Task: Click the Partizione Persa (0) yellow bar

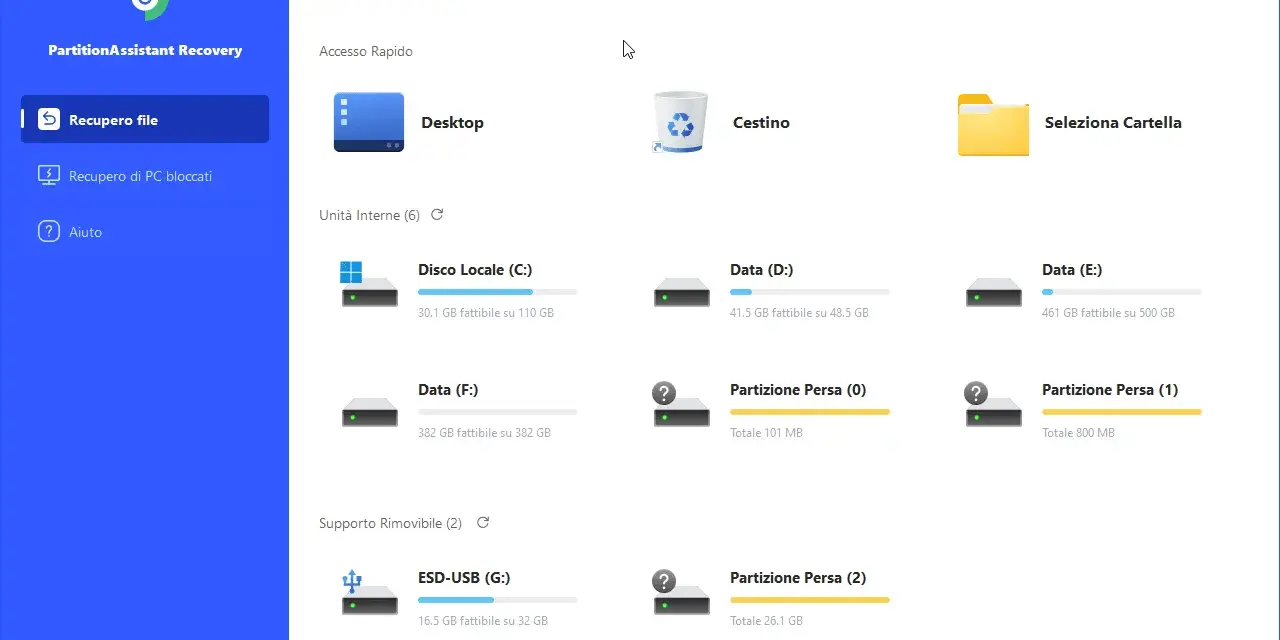Action: tap(810, 412)
